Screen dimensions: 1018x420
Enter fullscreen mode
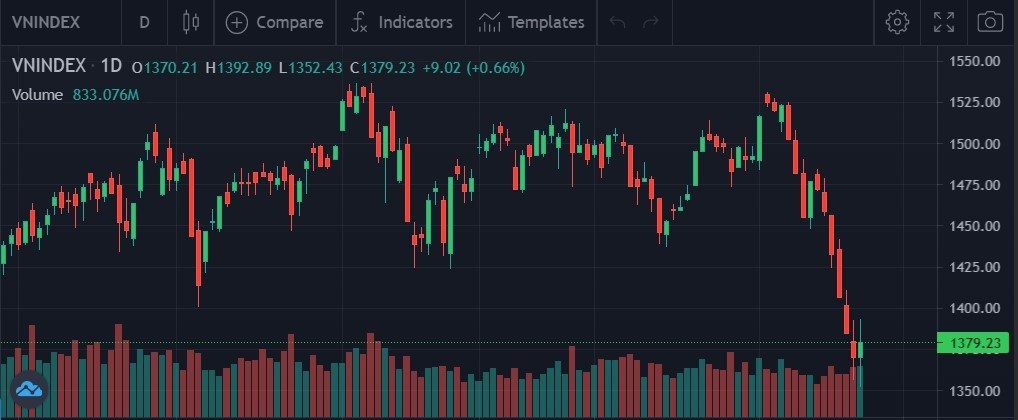tap(943, 22)
